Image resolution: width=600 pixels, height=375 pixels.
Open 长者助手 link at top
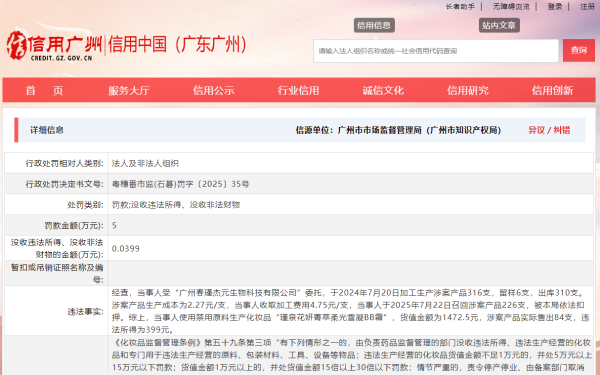(x=460, y=7)
